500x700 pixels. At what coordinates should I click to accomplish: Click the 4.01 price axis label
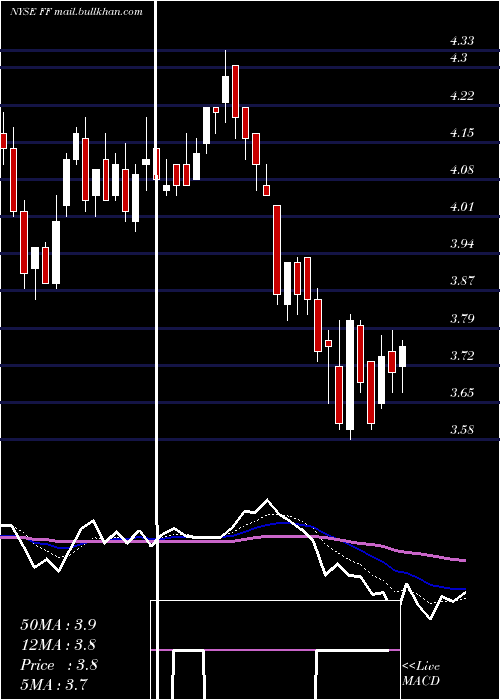click(462, 207)
